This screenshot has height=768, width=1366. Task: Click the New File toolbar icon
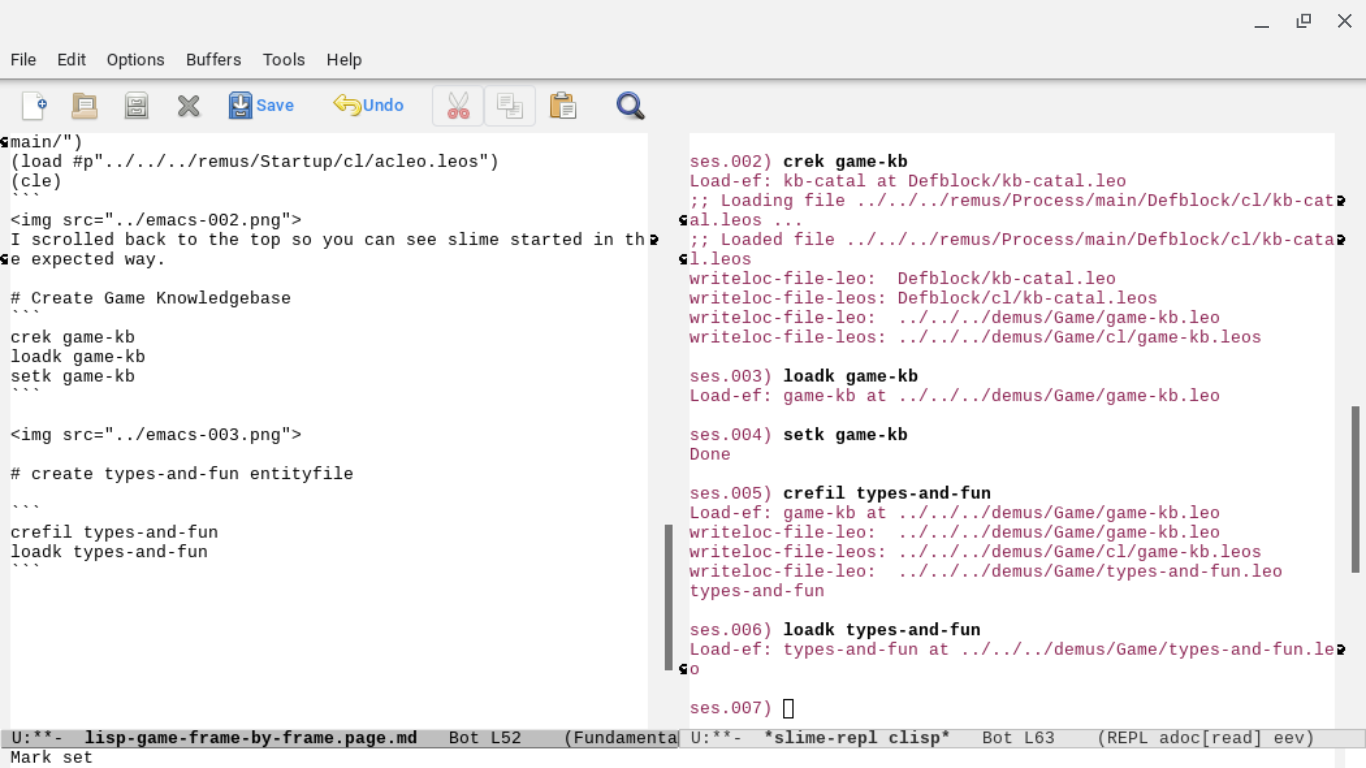[x=34, y=105]
